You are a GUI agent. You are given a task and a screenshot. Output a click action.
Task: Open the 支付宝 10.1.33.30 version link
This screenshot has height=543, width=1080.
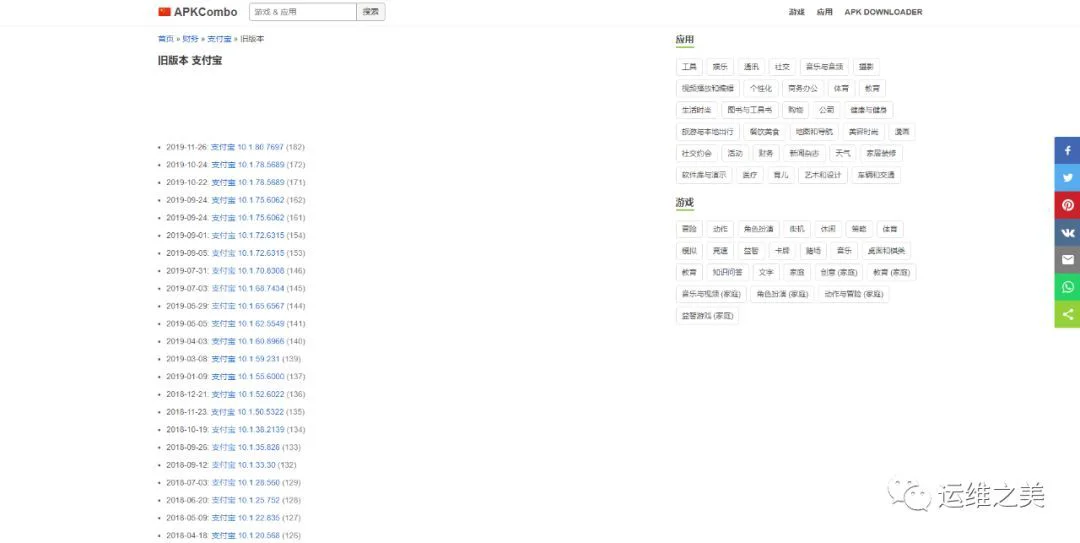[243, 465]
